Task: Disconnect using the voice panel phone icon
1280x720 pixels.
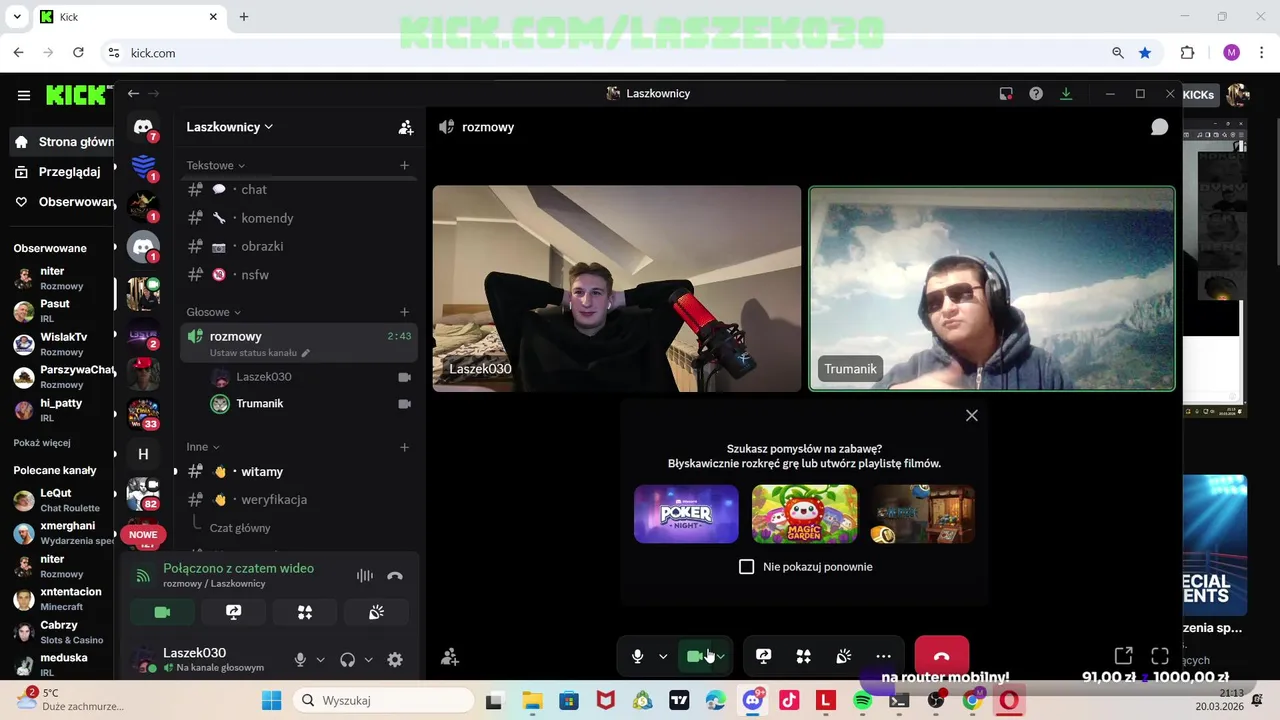Action: point(395,575)
